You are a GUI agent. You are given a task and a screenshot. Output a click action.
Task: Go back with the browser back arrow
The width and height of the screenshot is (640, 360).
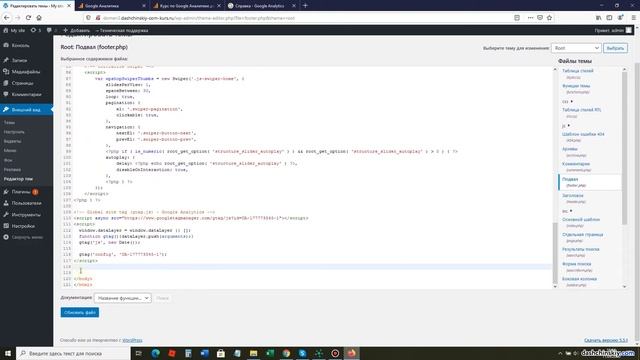(7, 18)
